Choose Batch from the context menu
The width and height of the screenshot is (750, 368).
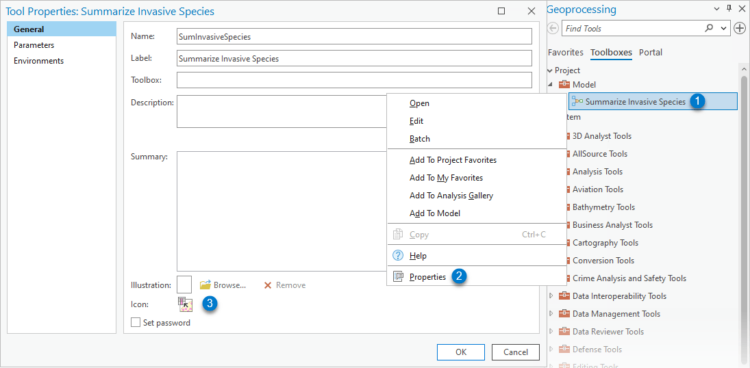click(x=476, y=139)
